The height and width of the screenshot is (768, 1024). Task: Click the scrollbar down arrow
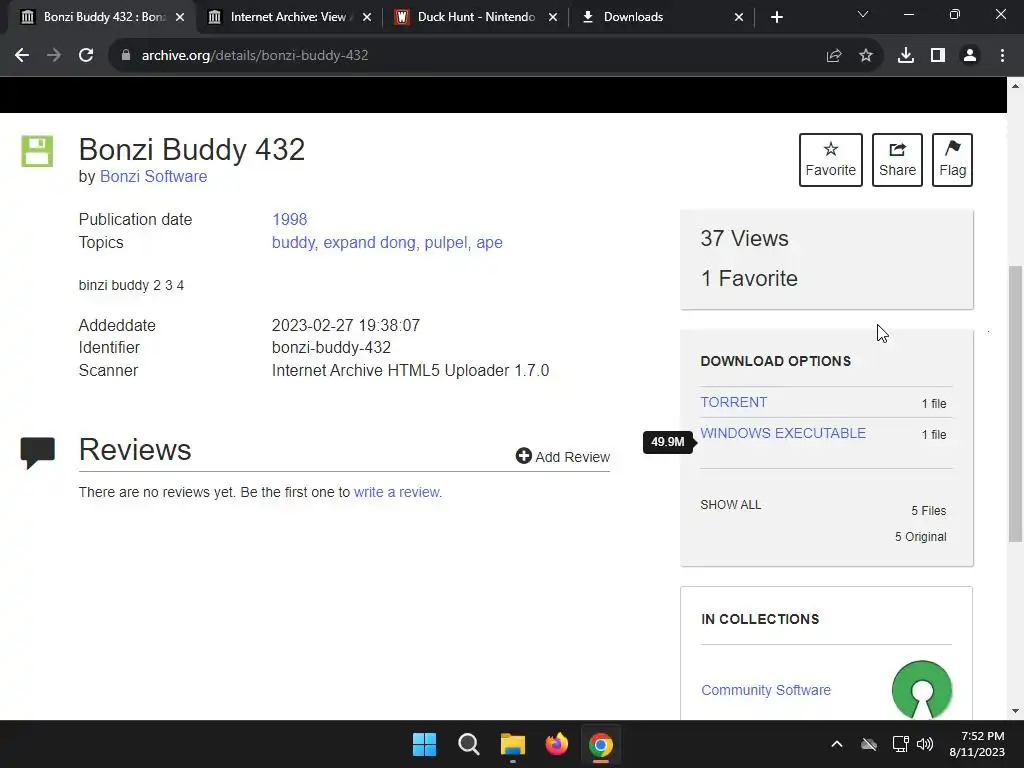[x=1016, y=711]
